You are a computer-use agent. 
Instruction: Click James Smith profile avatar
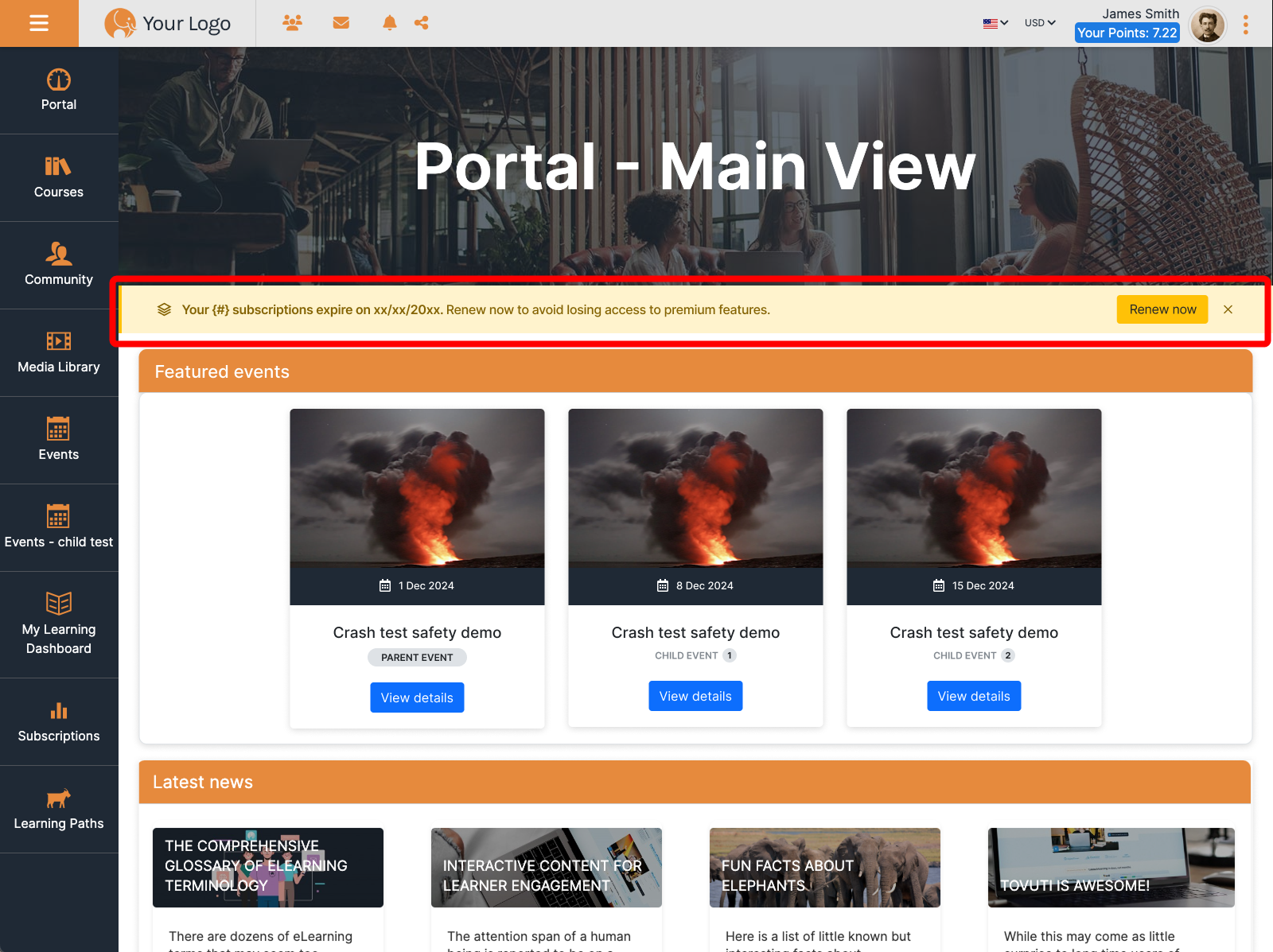pyautogui.click(x=1207, y=25)
